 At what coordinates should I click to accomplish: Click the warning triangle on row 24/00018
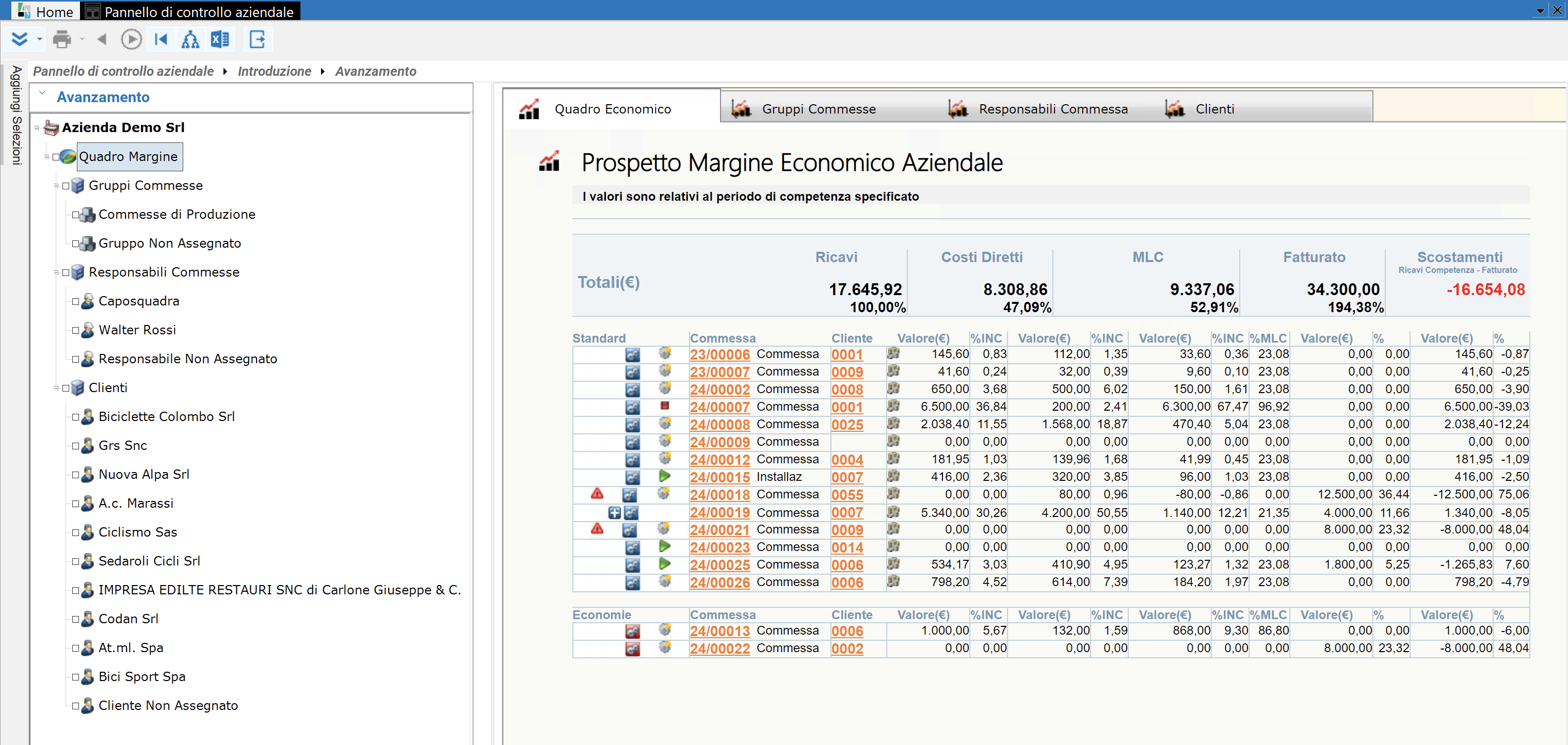(597, 494)
